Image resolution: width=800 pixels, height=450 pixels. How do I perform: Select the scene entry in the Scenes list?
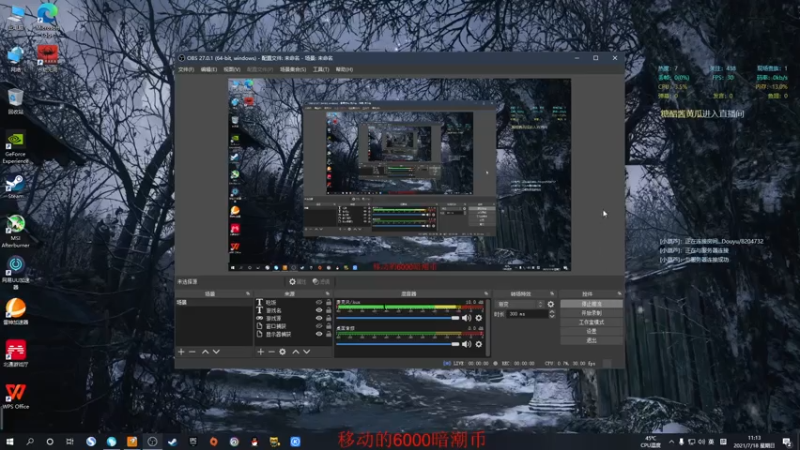pyautogui.click(x=214, y=303)
